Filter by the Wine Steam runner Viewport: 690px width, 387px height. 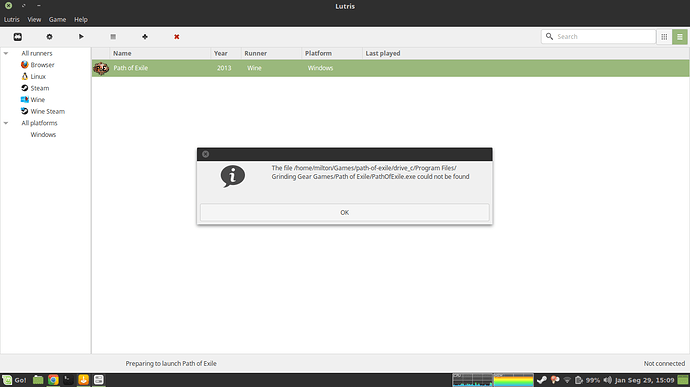coord(48,111)
